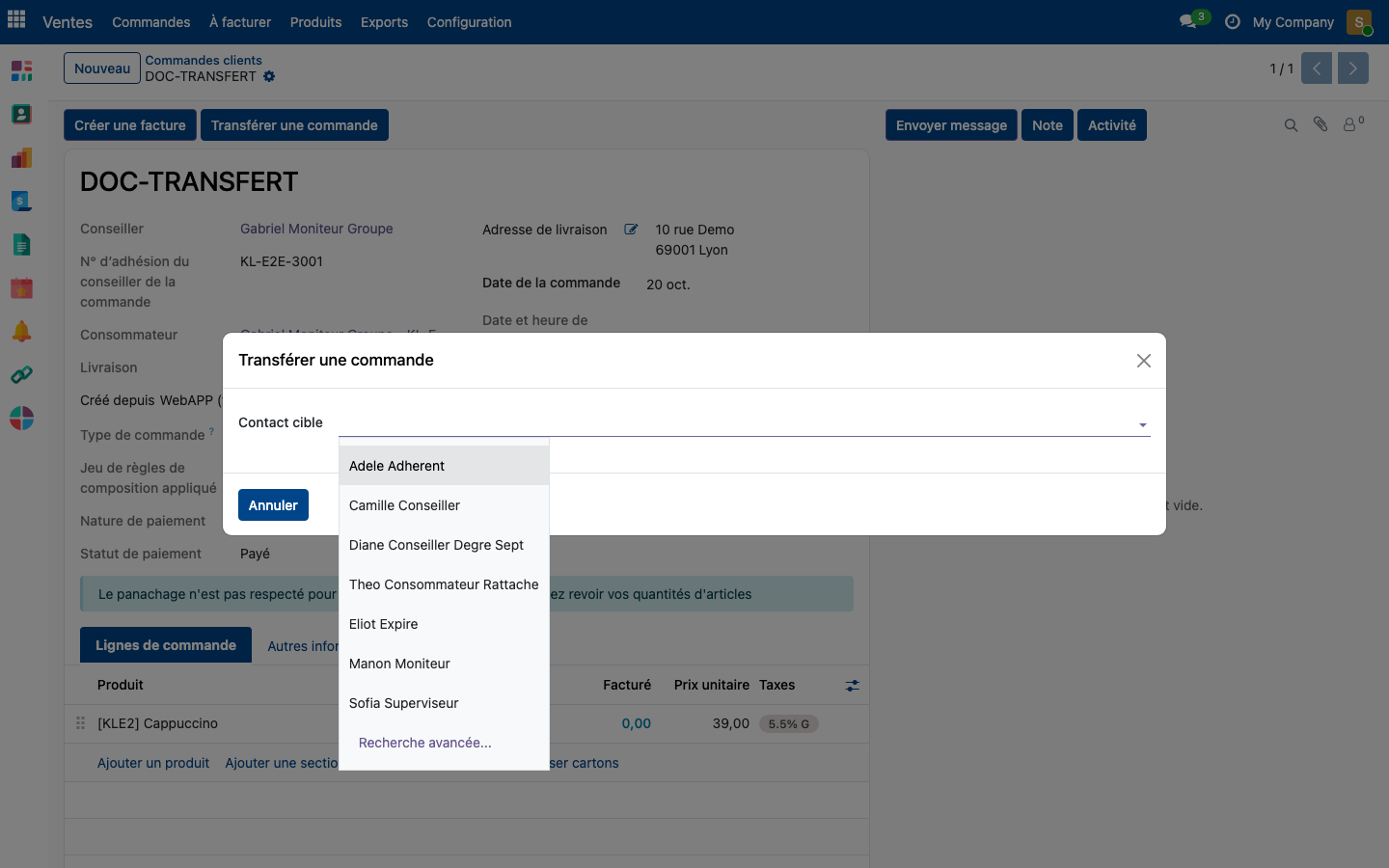Select Manon Moniteur as target contact
The height and width of the screenshot is (868, 1389).
pos(444,664)
